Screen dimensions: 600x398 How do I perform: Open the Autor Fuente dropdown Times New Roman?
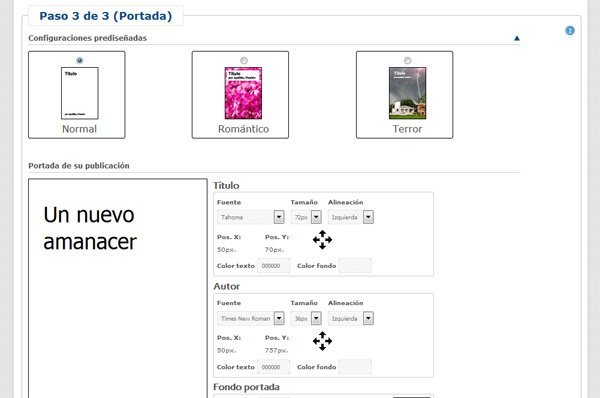pyautogui.click(x=251, y=318)
